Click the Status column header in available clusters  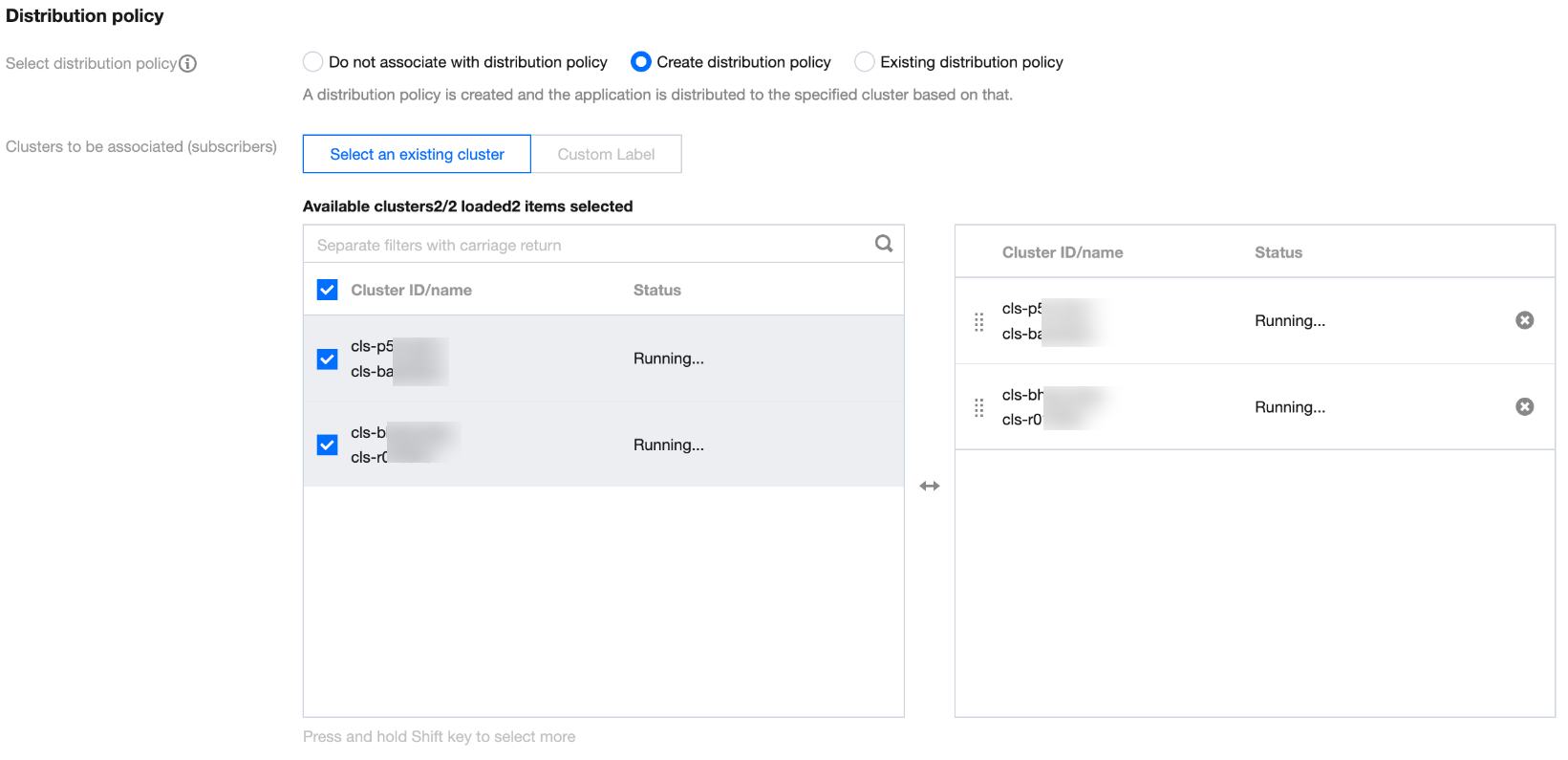(x=656, y=290)
